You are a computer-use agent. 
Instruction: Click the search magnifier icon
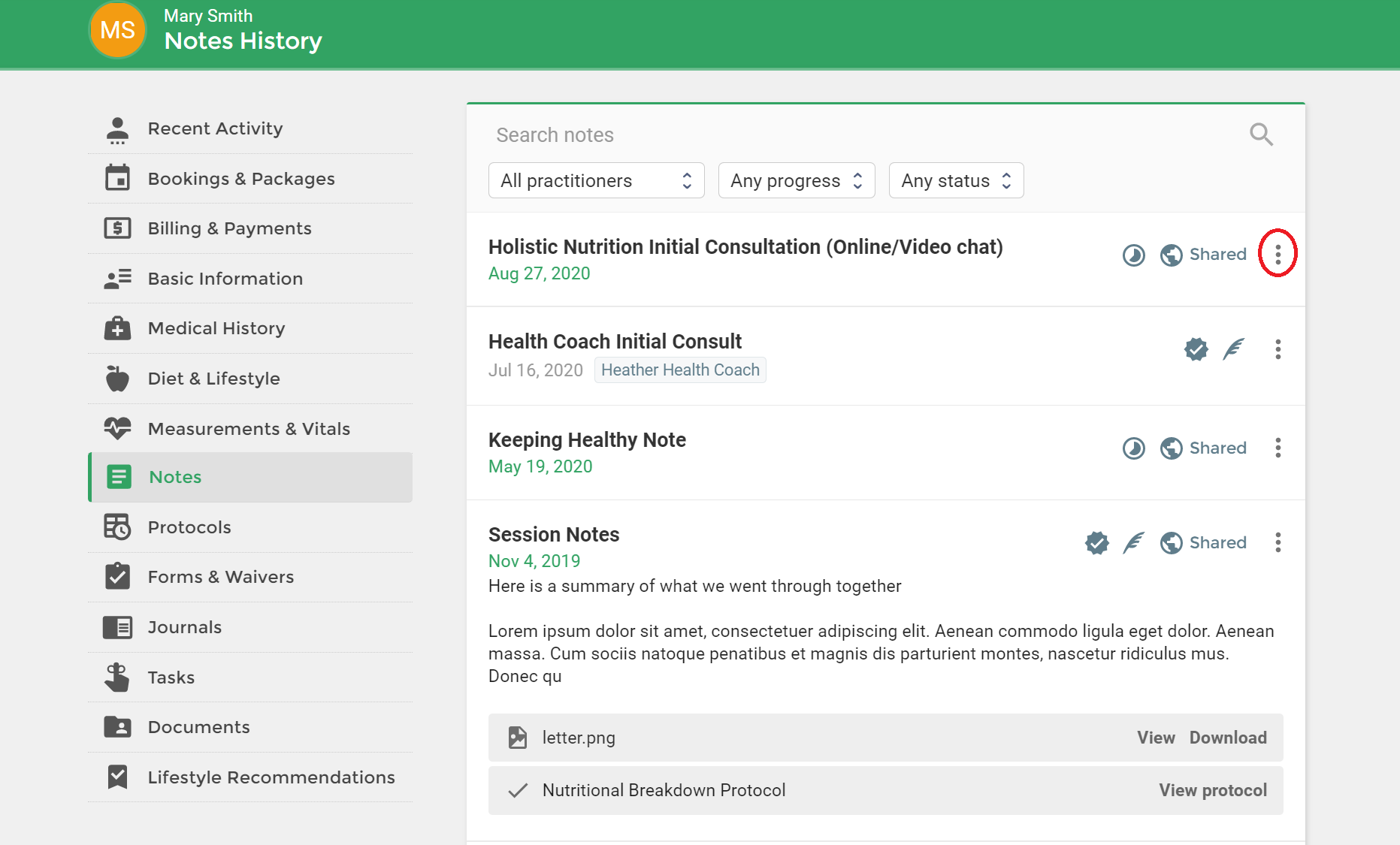(1261, 135)
